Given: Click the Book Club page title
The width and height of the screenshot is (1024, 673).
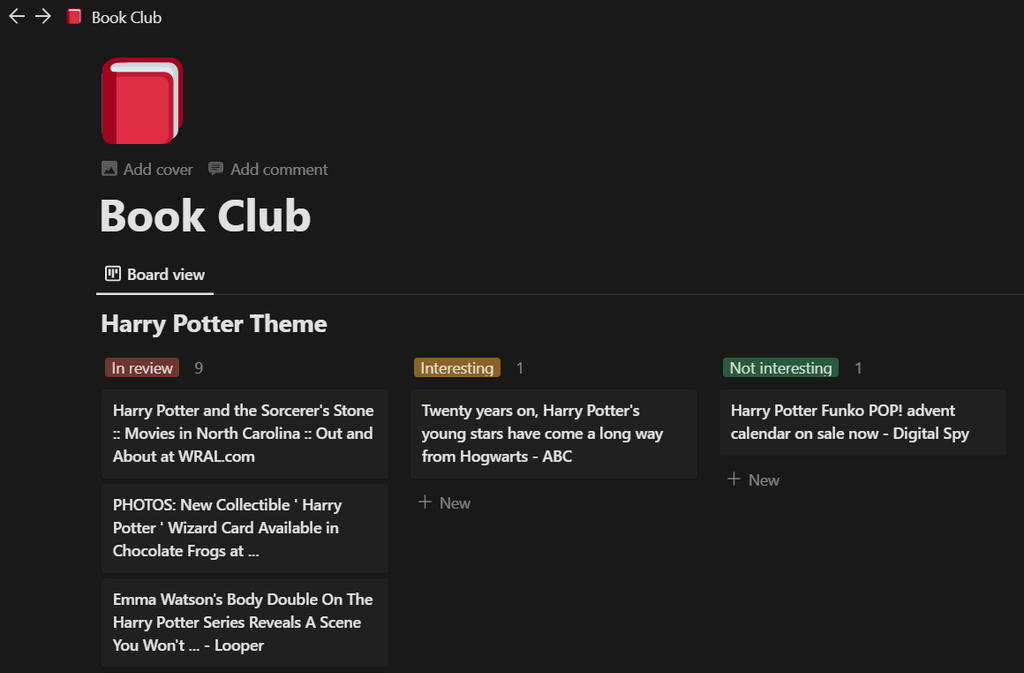Looking at the screenshot, I should click(x=205, y=216).
